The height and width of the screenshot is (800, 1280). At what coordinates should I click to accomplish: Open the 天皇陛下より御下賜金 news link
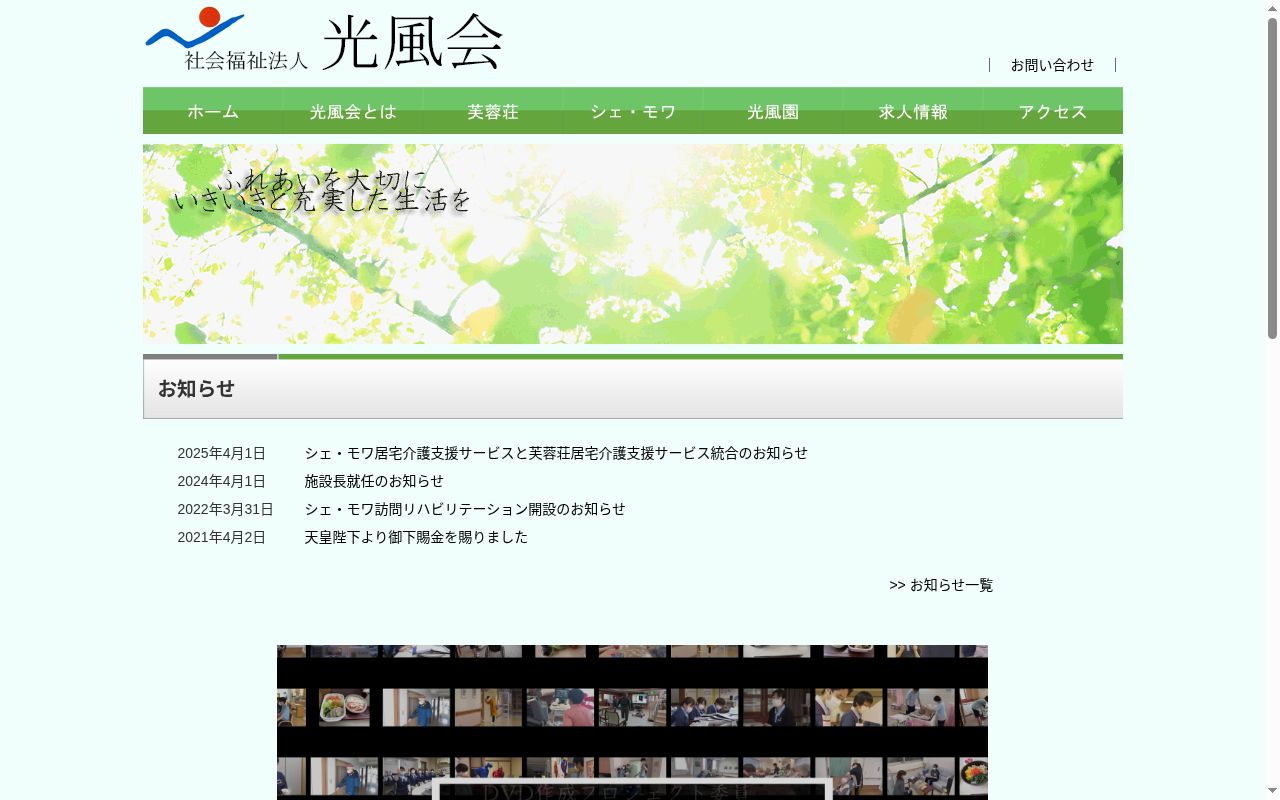click(416, 537)
